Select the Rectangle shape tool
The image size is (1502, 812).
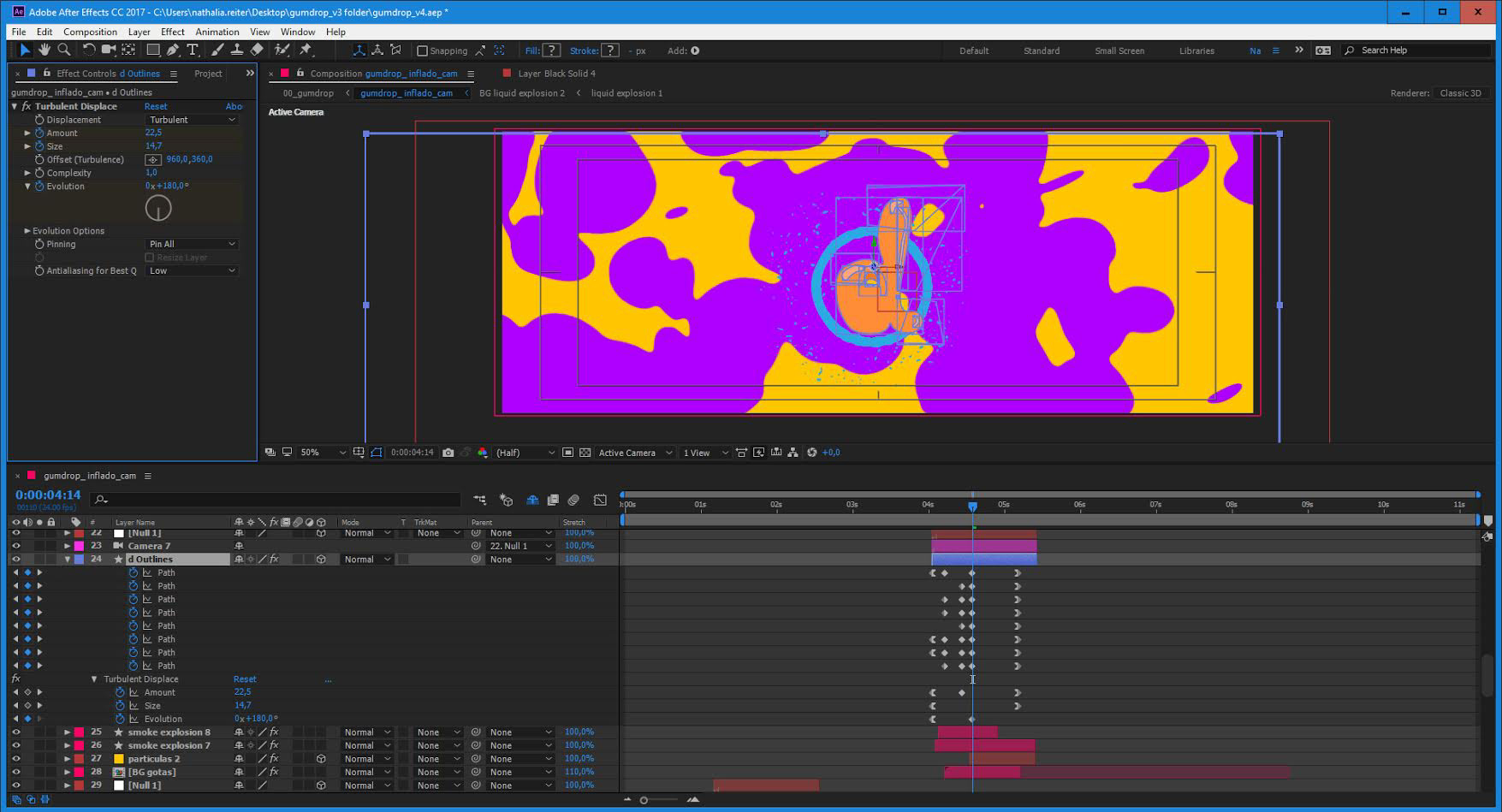(x=153, y=50)
